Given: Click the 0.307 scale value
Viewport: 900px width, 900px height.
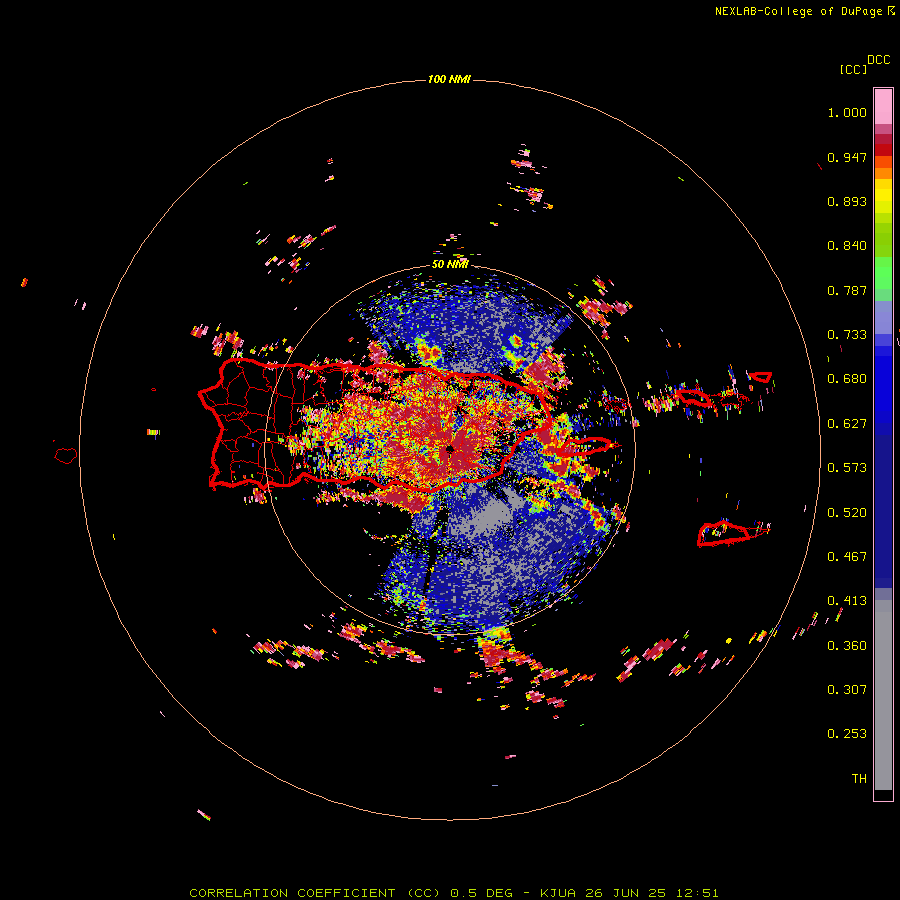Looking at the screenshot, I should pos(847,690).
